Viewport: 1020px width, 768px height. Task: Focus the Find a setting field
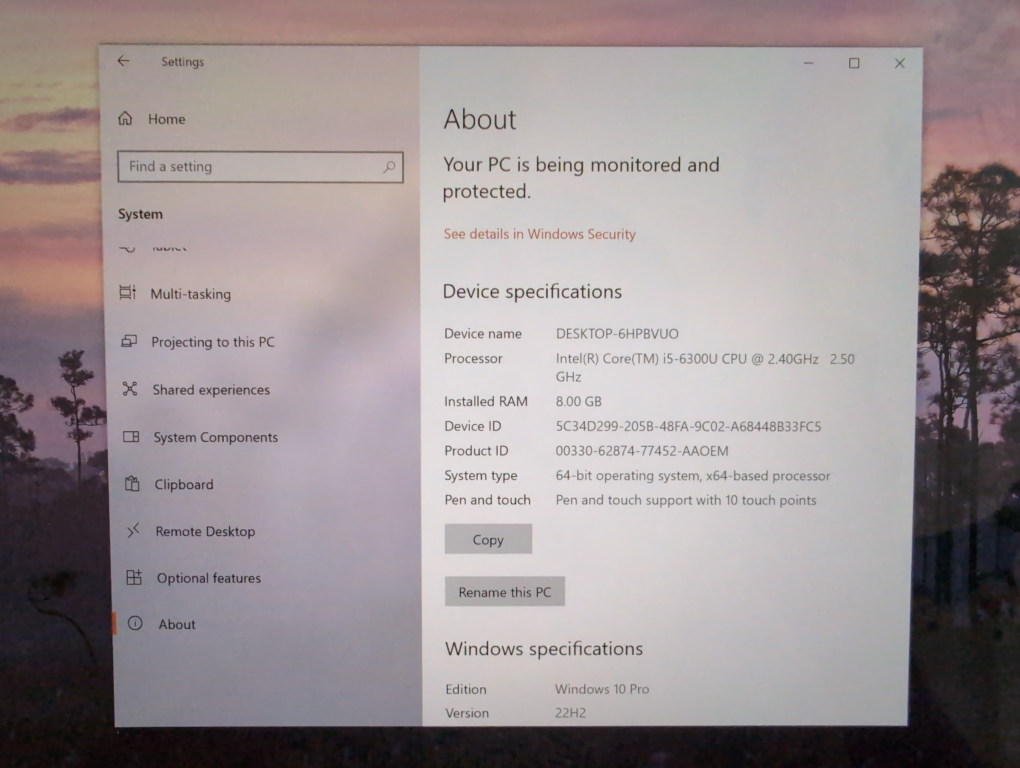point(260,167)
